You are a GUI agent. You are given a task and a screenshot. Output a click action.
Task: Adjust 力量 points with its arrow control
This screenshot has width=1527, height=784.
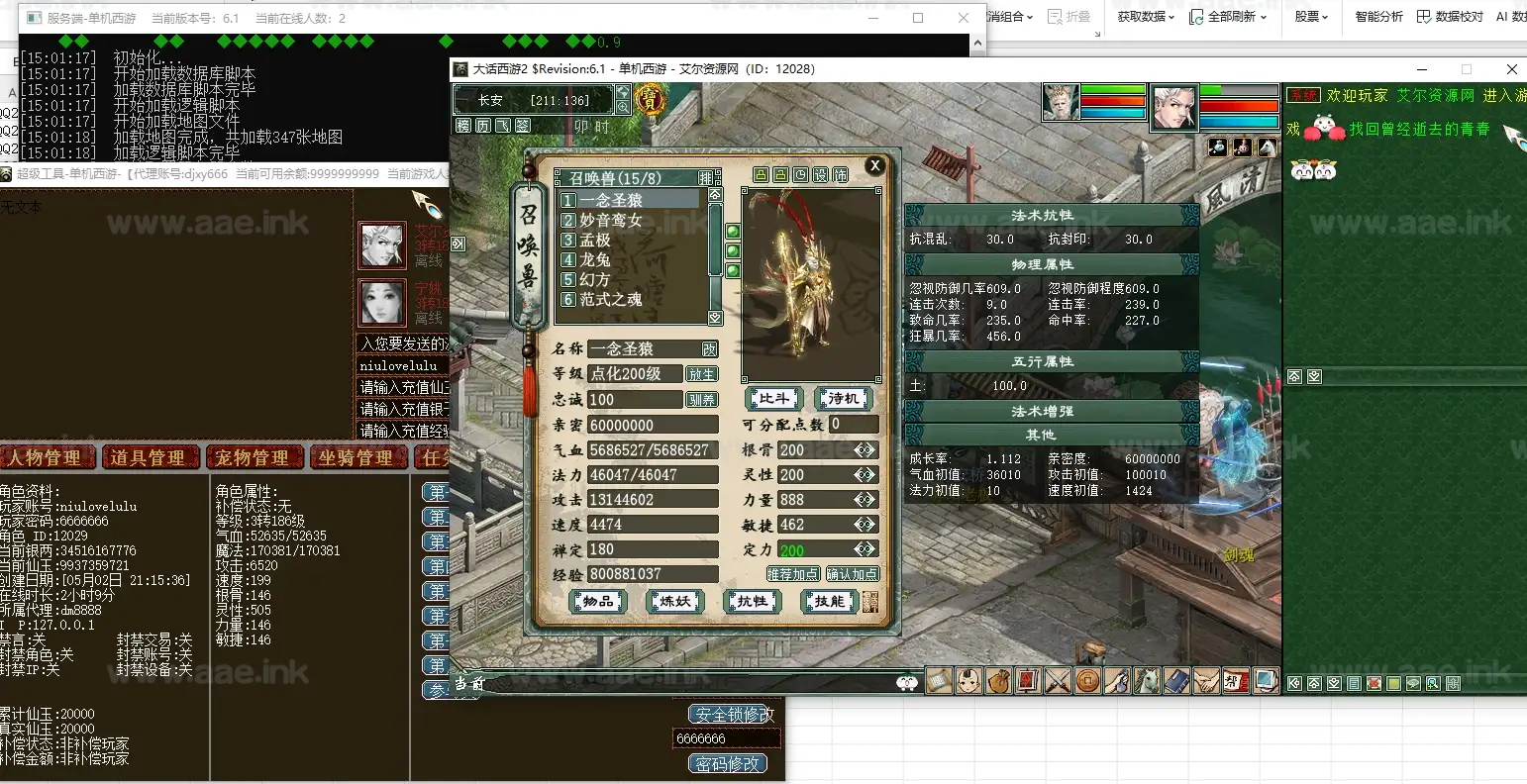865,499
